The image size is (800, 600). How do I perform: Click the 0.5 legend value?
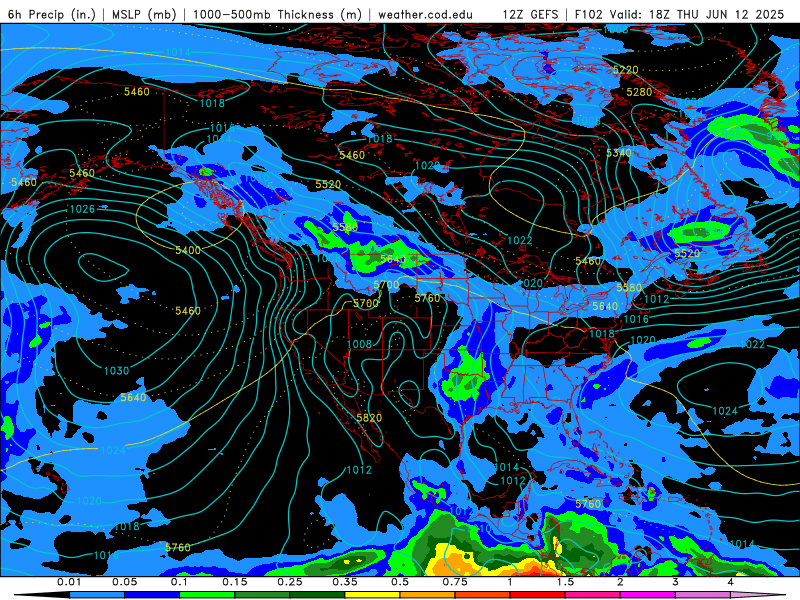[400, 582]
